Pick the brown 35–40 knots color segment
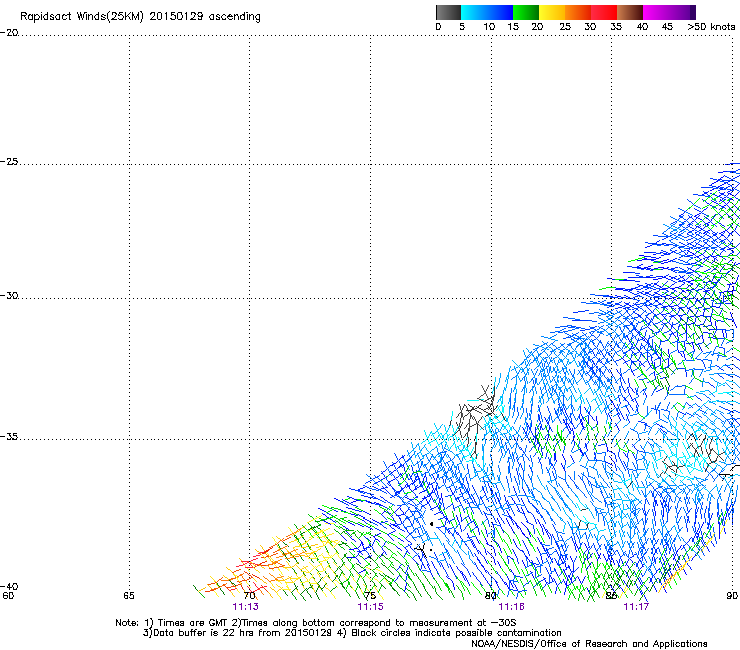The height and width of the screenshot is (650, 740). [x=630, y=12]
